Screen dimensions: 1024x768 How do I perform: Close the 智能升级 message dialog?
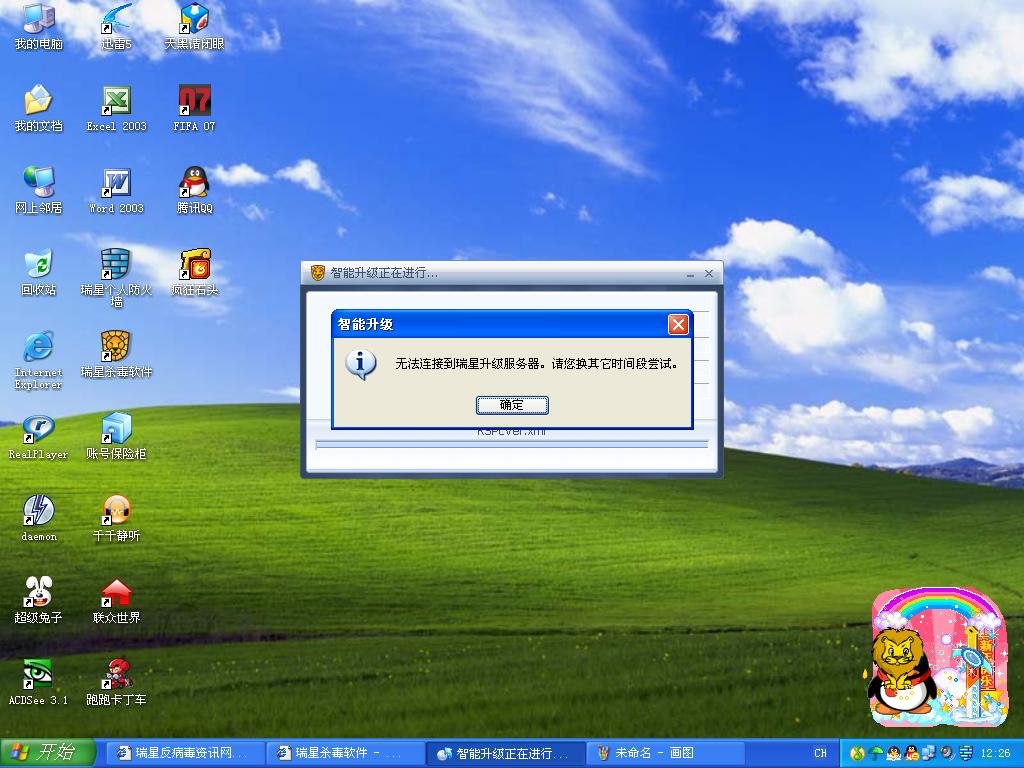tap(678, 324)
